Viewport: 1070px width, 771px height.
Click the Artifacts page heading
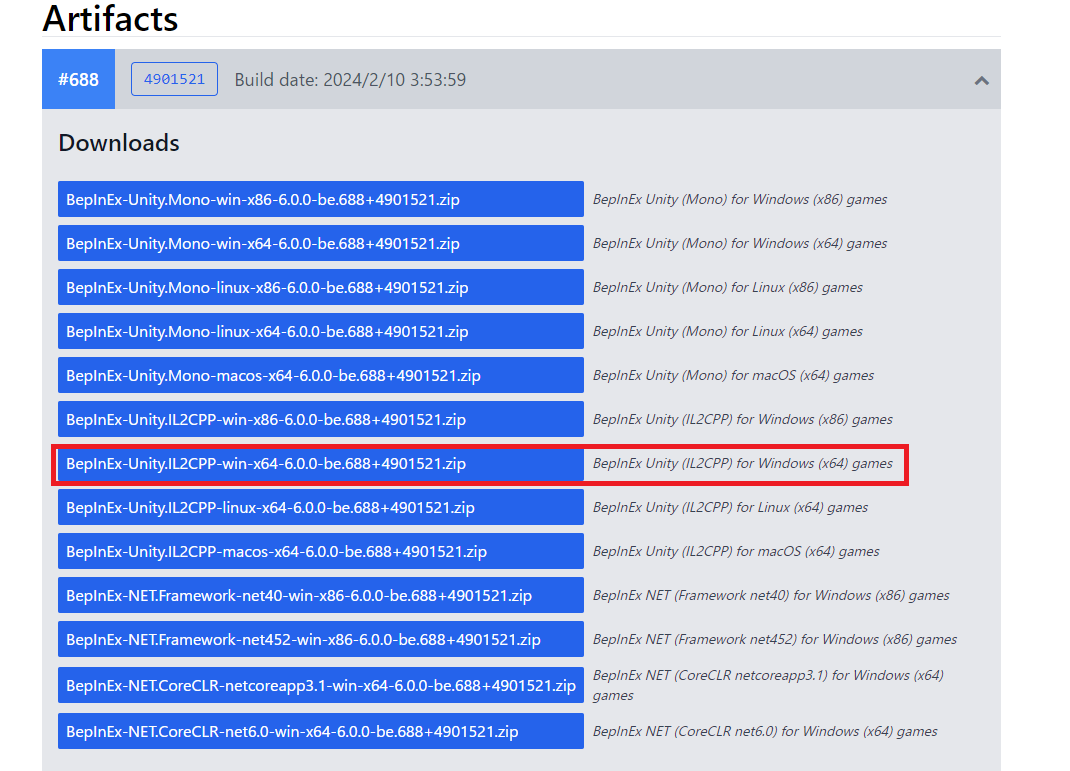[x=111, y=18]
